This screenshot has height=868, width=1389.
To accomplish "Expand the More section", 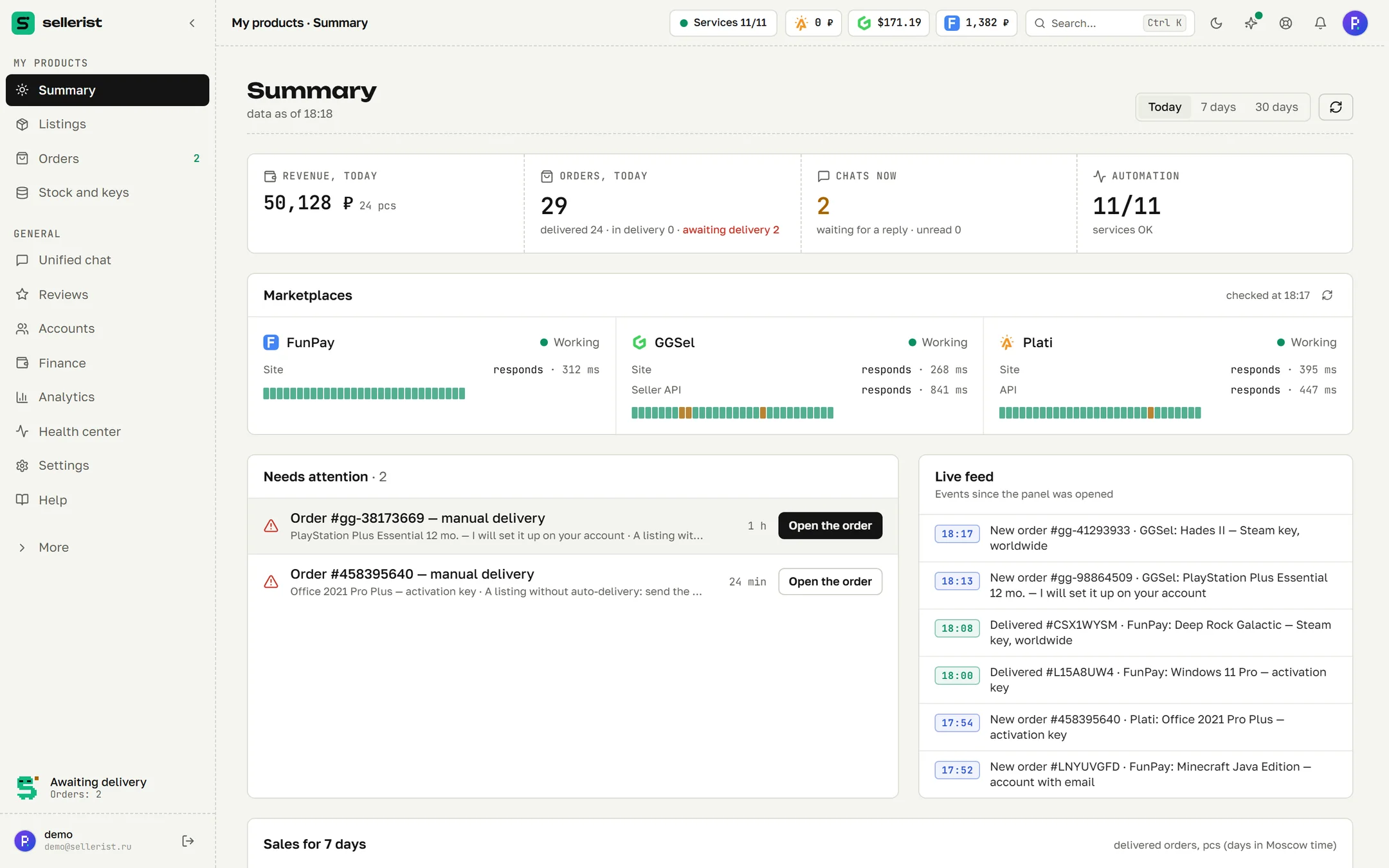I will [107, 547].
